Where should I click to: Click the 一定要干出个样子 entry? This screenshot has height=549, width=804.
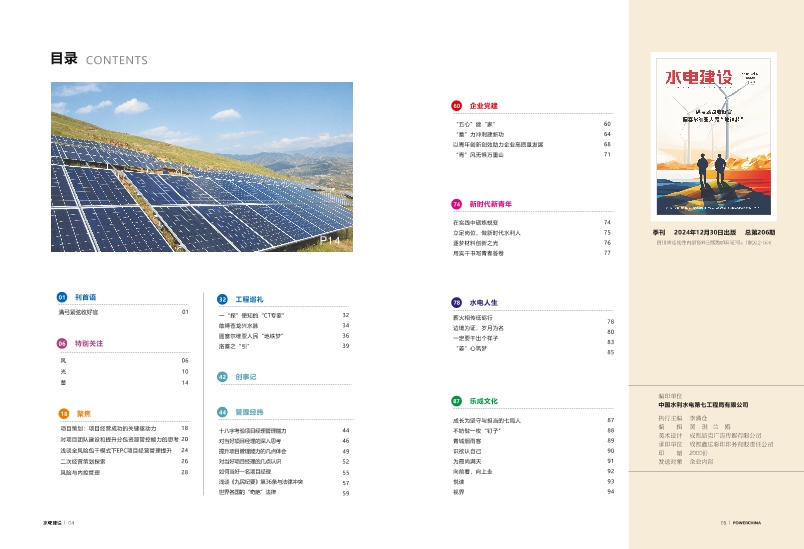[x=475, y=338]
